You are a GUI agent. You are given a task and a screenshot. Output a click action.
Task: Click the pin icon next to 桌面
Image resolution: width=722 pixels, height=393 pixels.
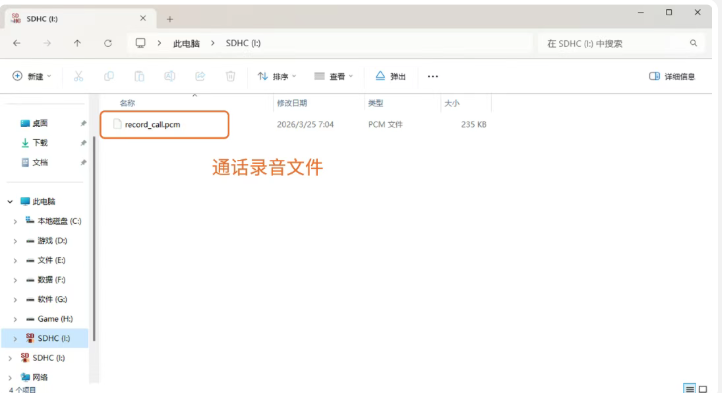click(83, 123)
